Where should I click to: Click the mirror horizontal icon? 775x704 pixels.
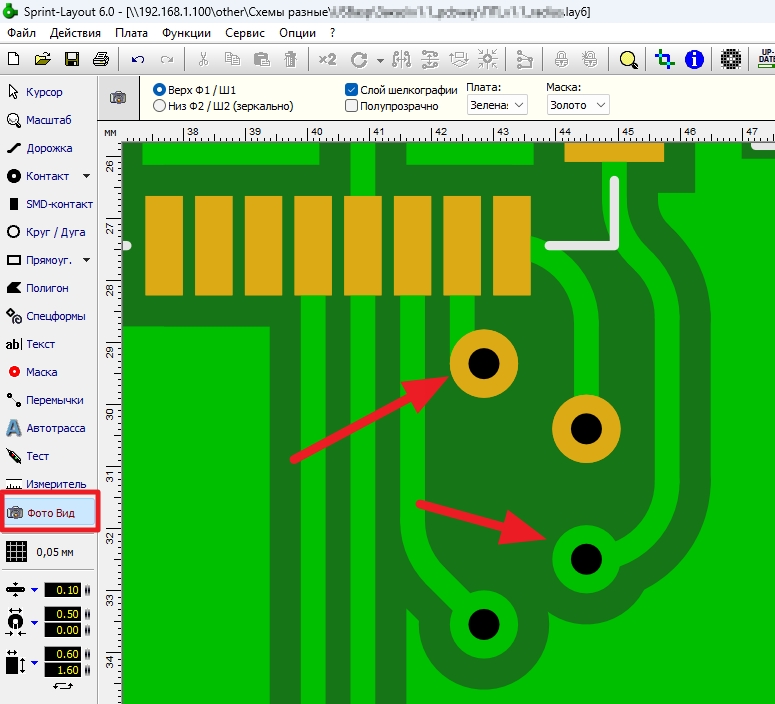point(401,59)
